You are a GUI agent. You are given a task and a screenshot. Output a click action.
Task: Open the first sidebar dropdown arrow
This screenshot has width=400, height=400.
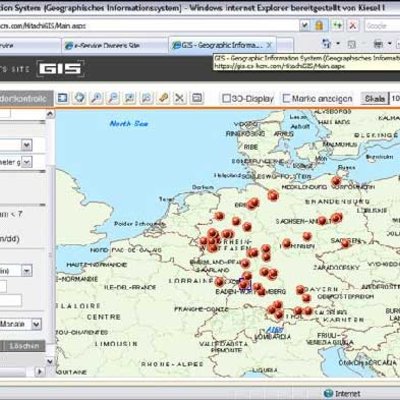coord(27,145)
